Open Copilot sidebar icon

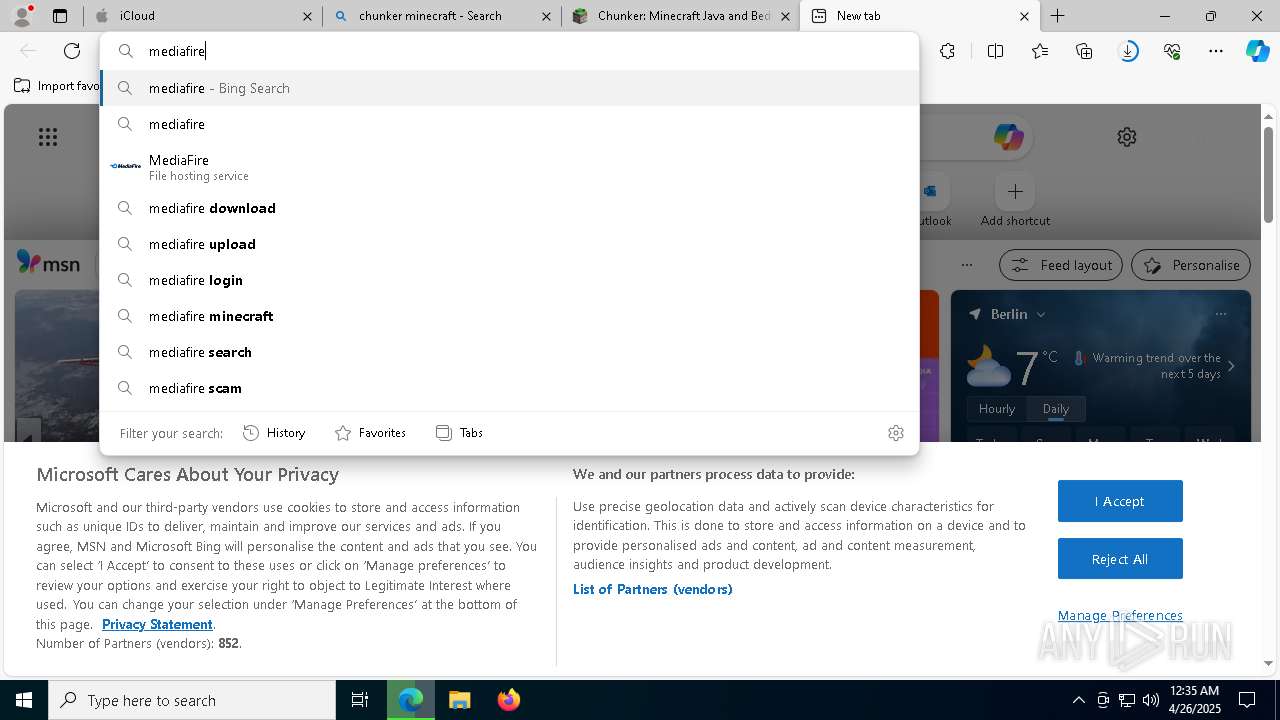pyautogui.click(x=1258, y=51)
